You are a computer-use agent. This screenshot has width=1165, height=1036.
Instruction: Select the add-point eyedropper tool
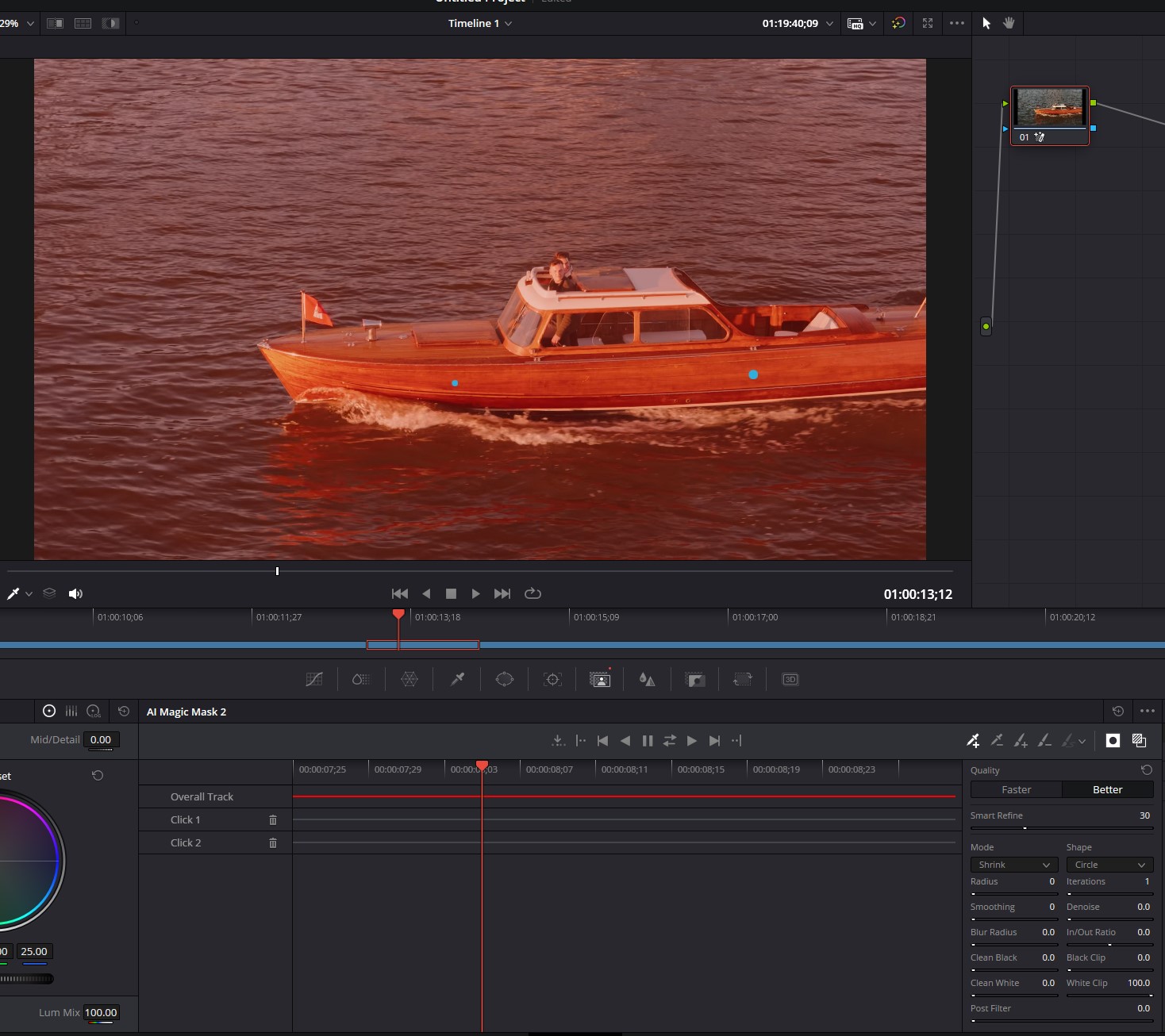pos(973,740)
